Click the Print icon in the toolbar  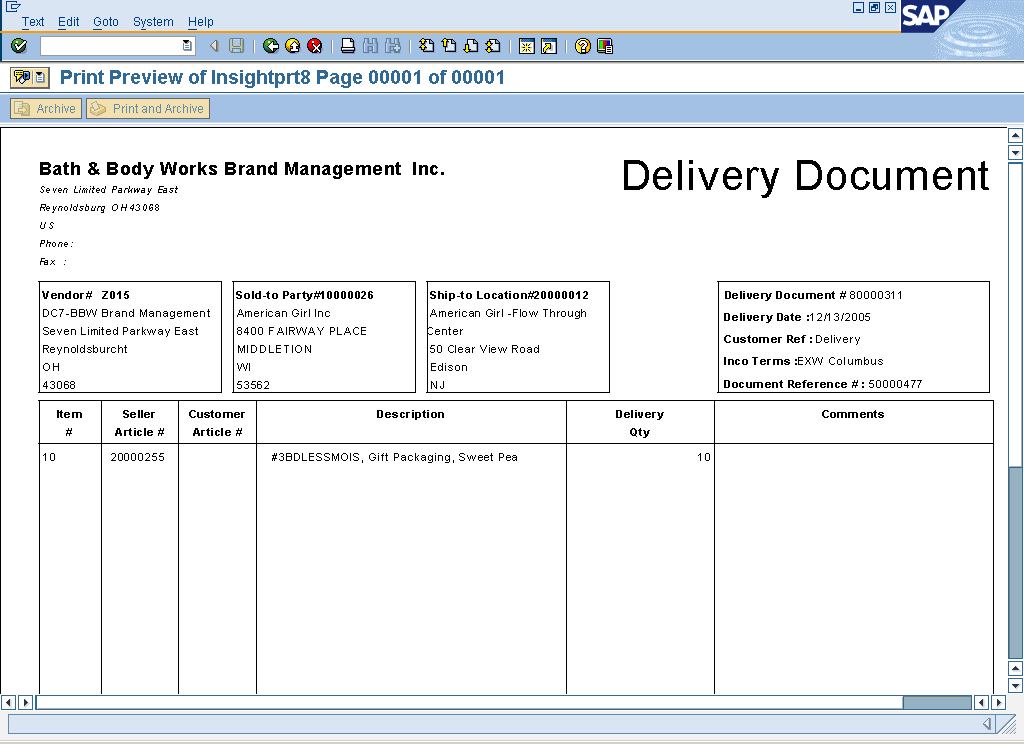tap(348, 46)
